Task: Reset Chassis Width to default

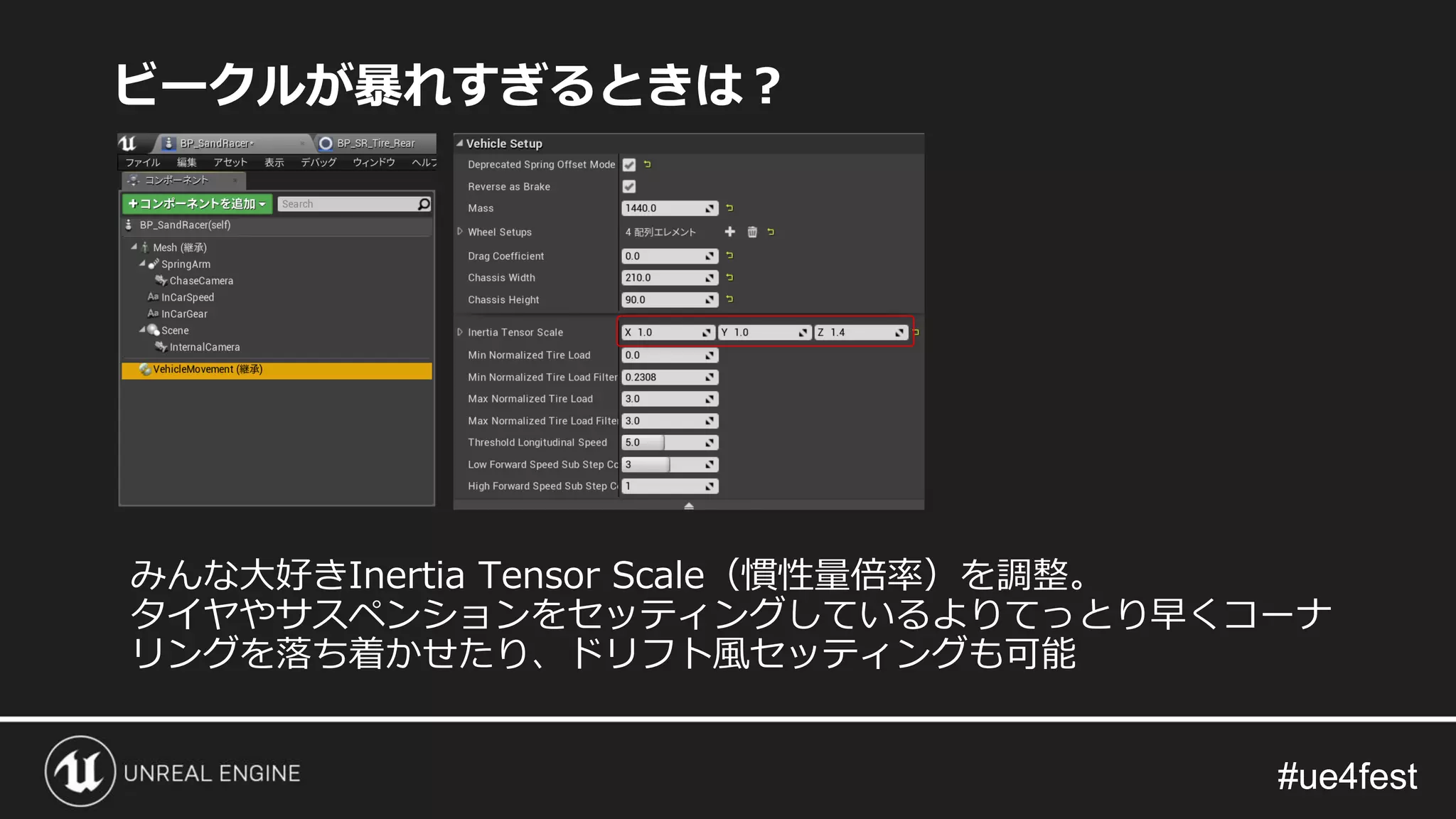Action: pos(729,277)
